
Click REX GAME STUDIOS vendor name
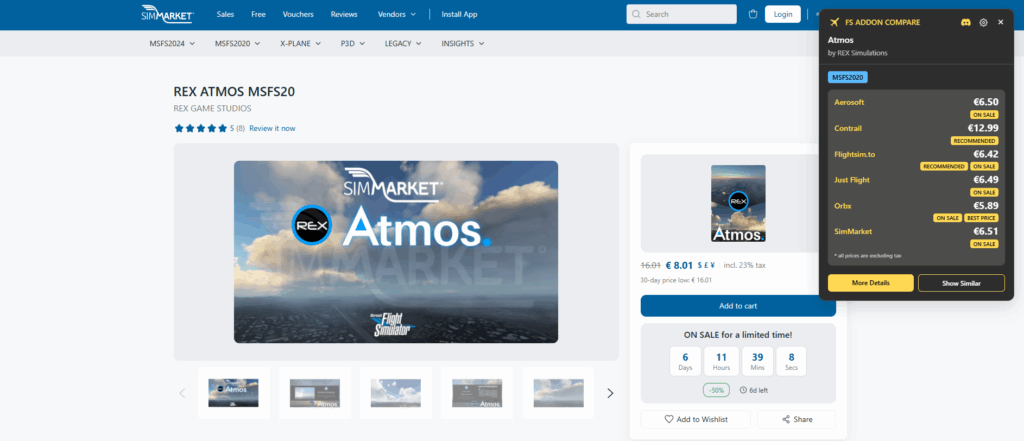tap(212, 108)
